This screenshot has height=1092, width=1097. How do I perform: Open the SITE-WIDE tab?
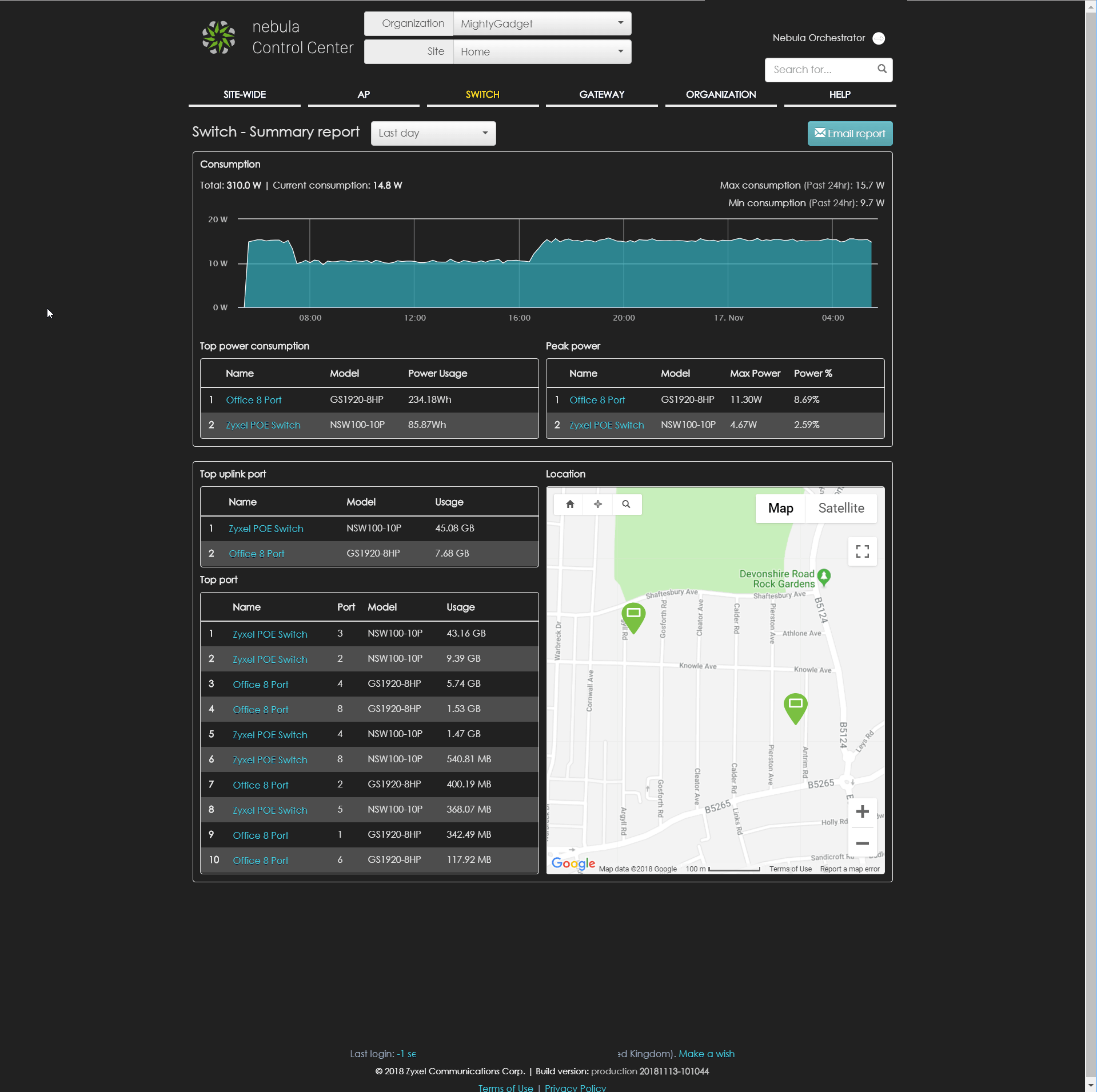[244, 95]
